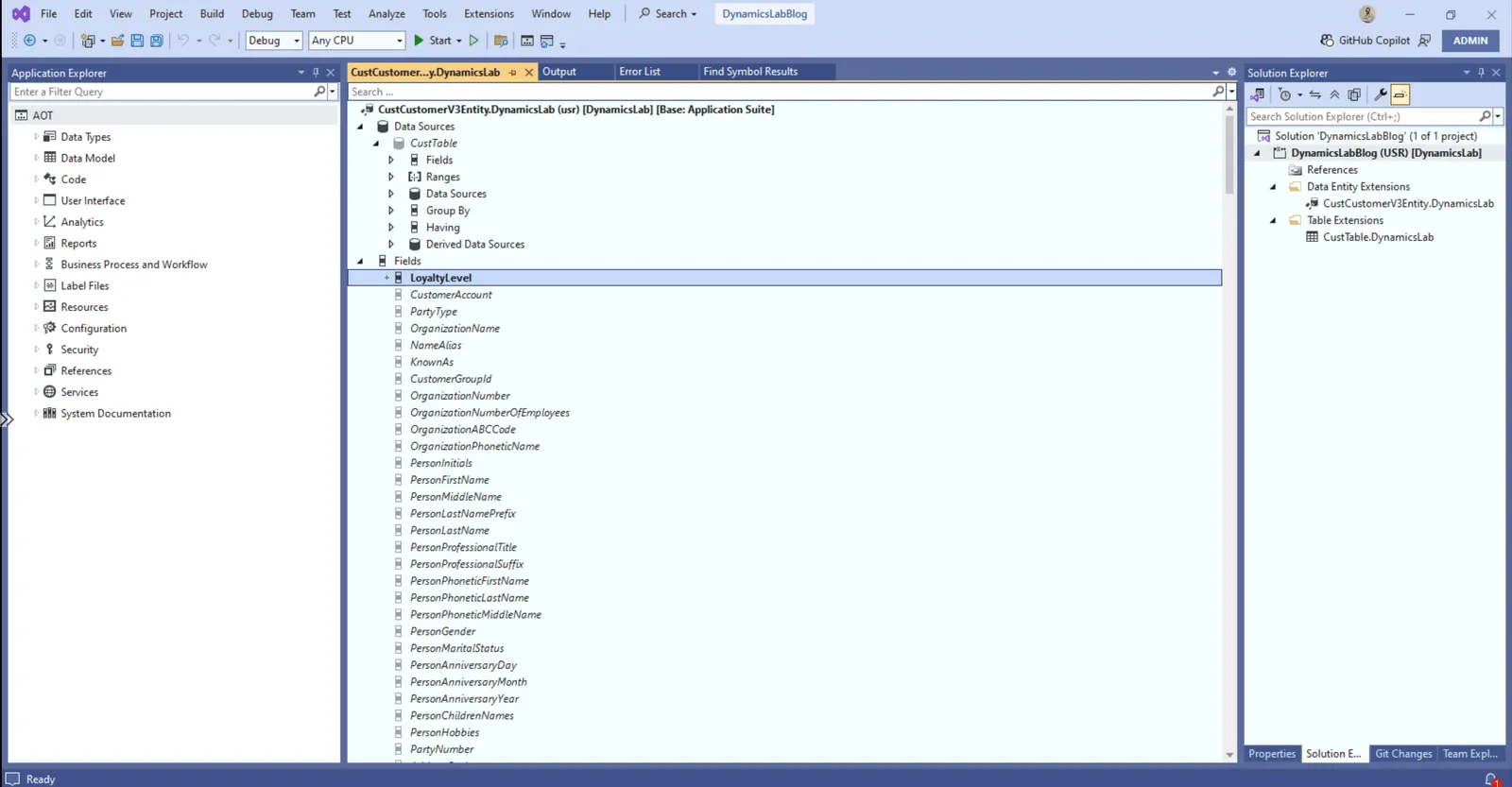The height and width of the screenshot is (787, 1512).
Task: Pin the Application Explorer panel
Action: pyautogui.click(x=316, y=73)
